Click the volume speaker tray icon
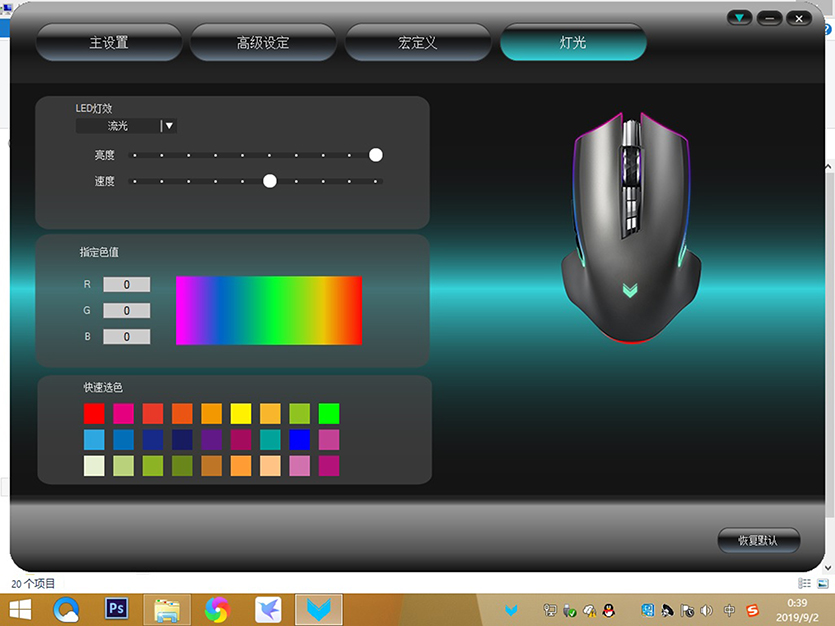Image resolution: width=835 pixels, height=626 pixels. coord(707,609)
